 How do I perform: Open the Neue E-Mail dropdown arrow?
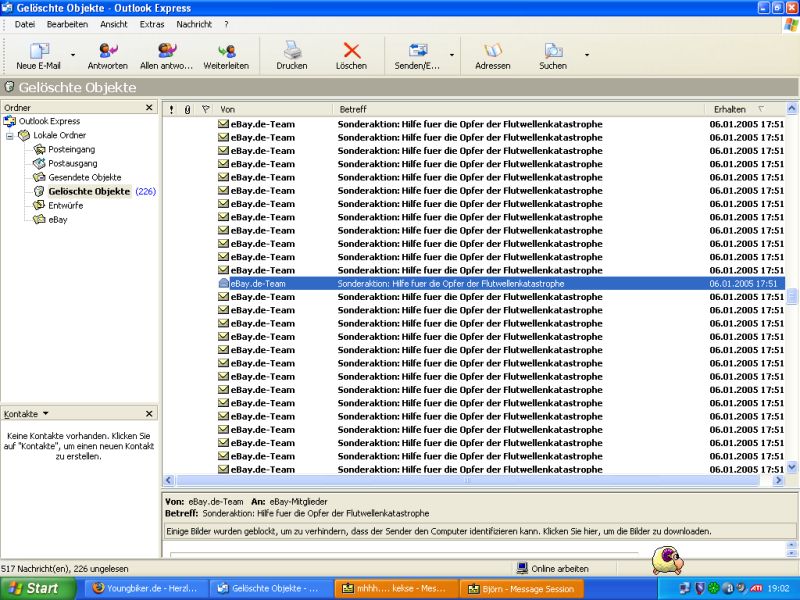tap(73, 55)
